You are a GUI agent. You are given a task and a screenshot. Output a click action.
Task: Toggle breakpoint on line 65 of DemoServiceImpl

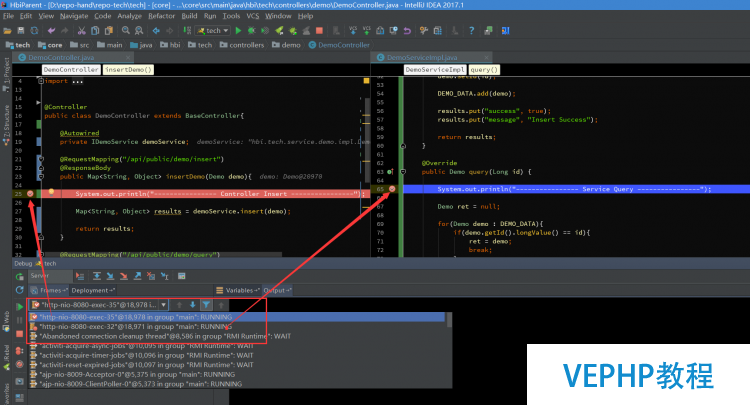point(392,189)
